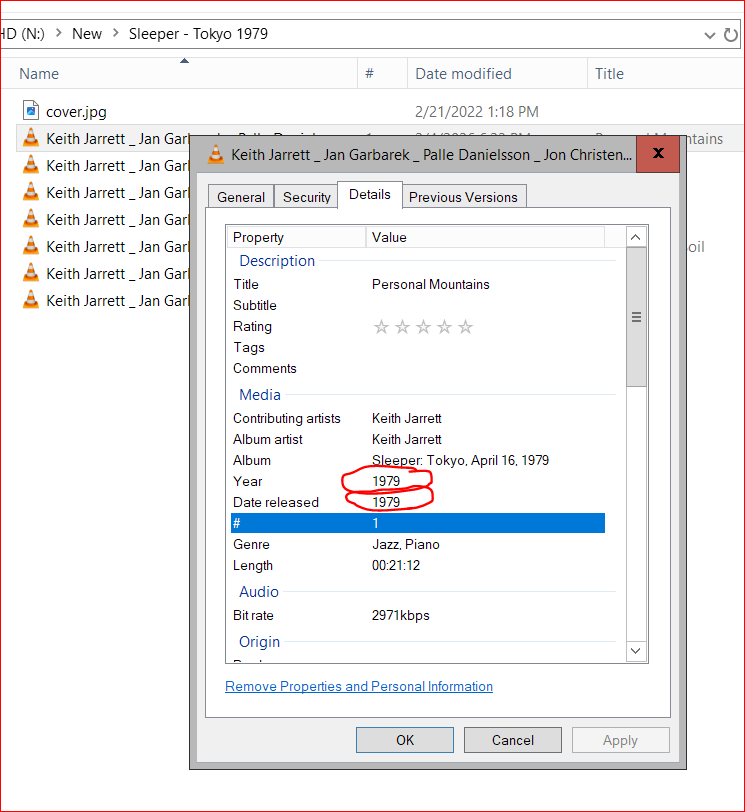The image size is (745, 812).
Task: Click the Description section heading
Action: point(277,260)
